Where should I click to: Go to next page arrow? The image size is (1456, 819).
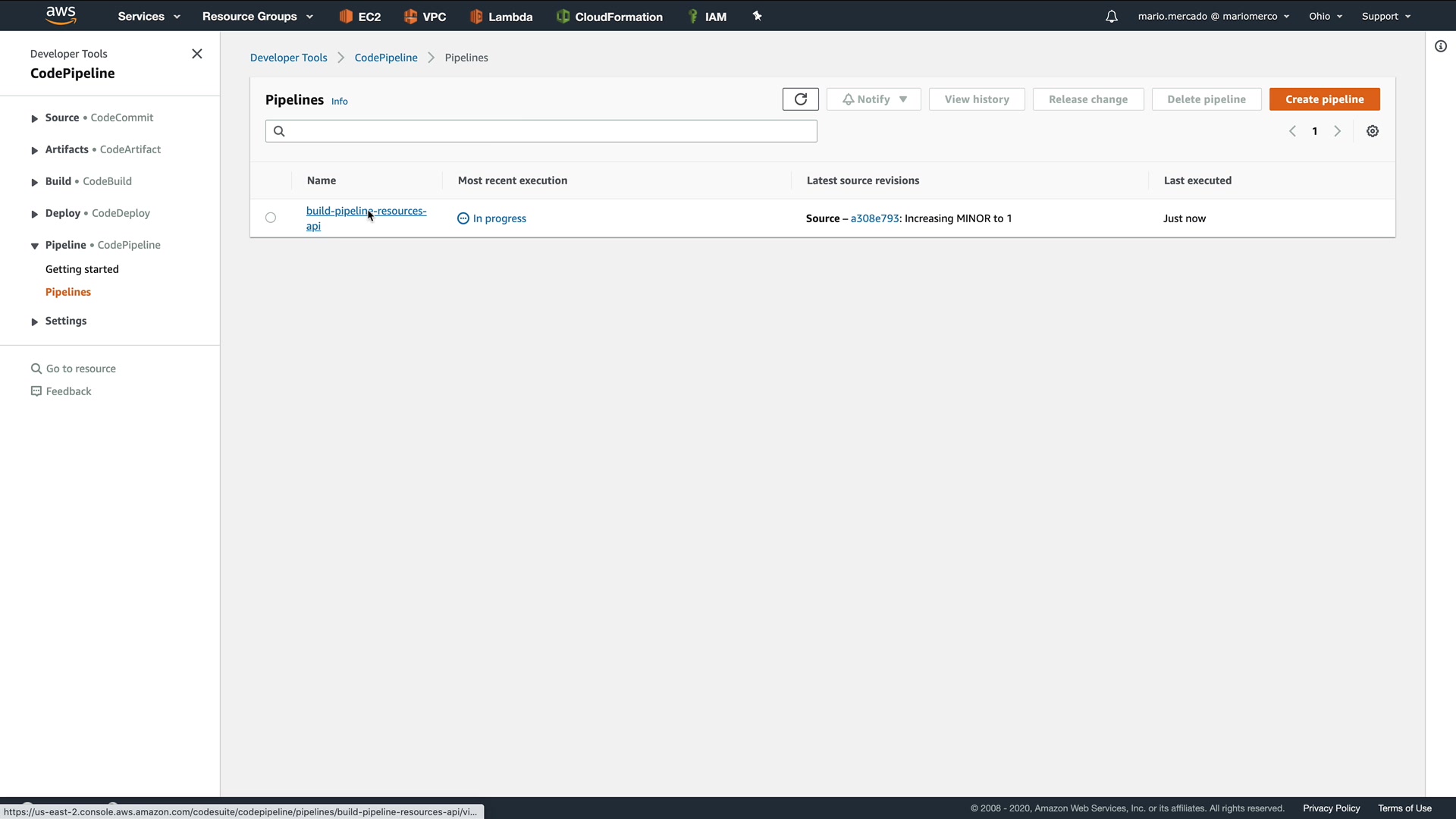1337,131
